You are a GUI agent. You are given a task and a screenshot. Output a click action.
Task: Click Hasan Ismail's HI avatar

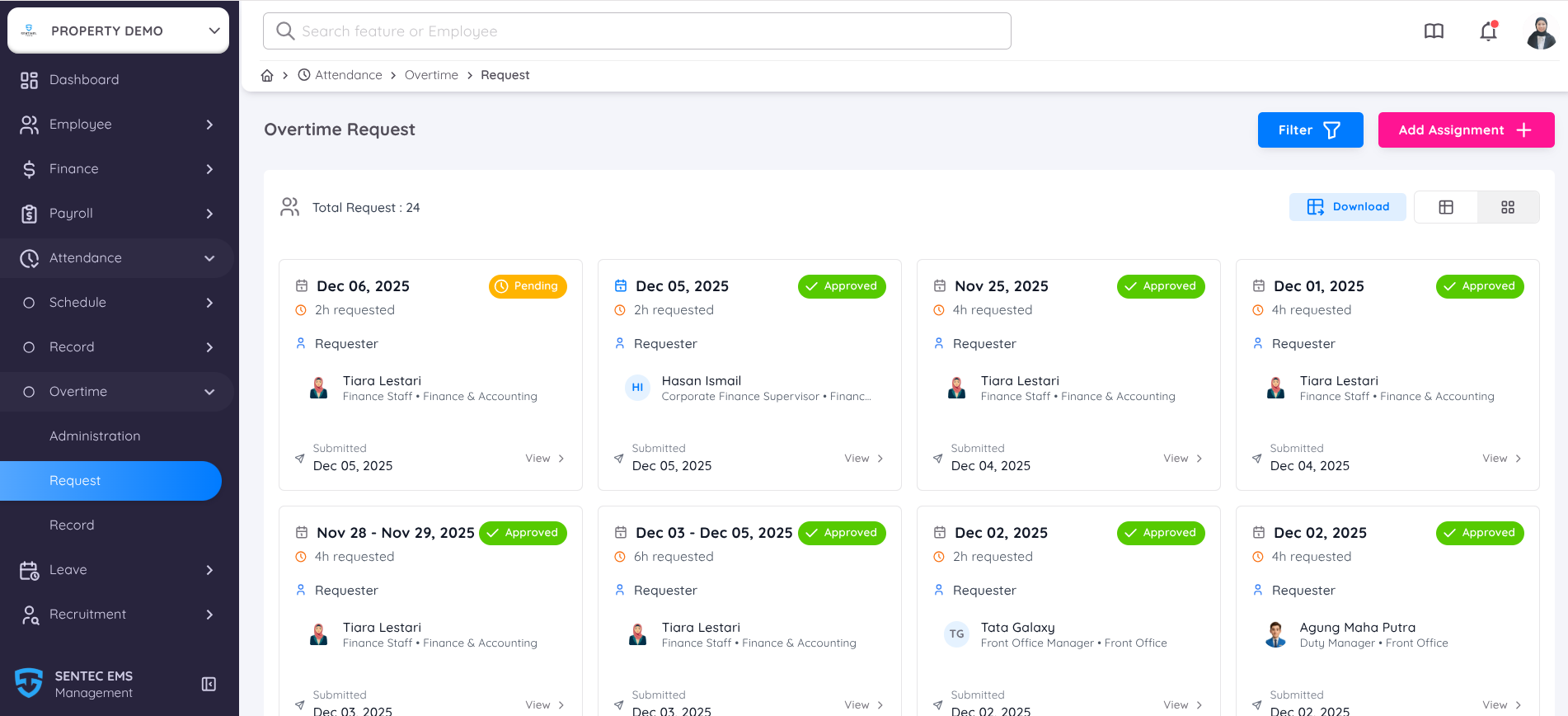point(637,388)
